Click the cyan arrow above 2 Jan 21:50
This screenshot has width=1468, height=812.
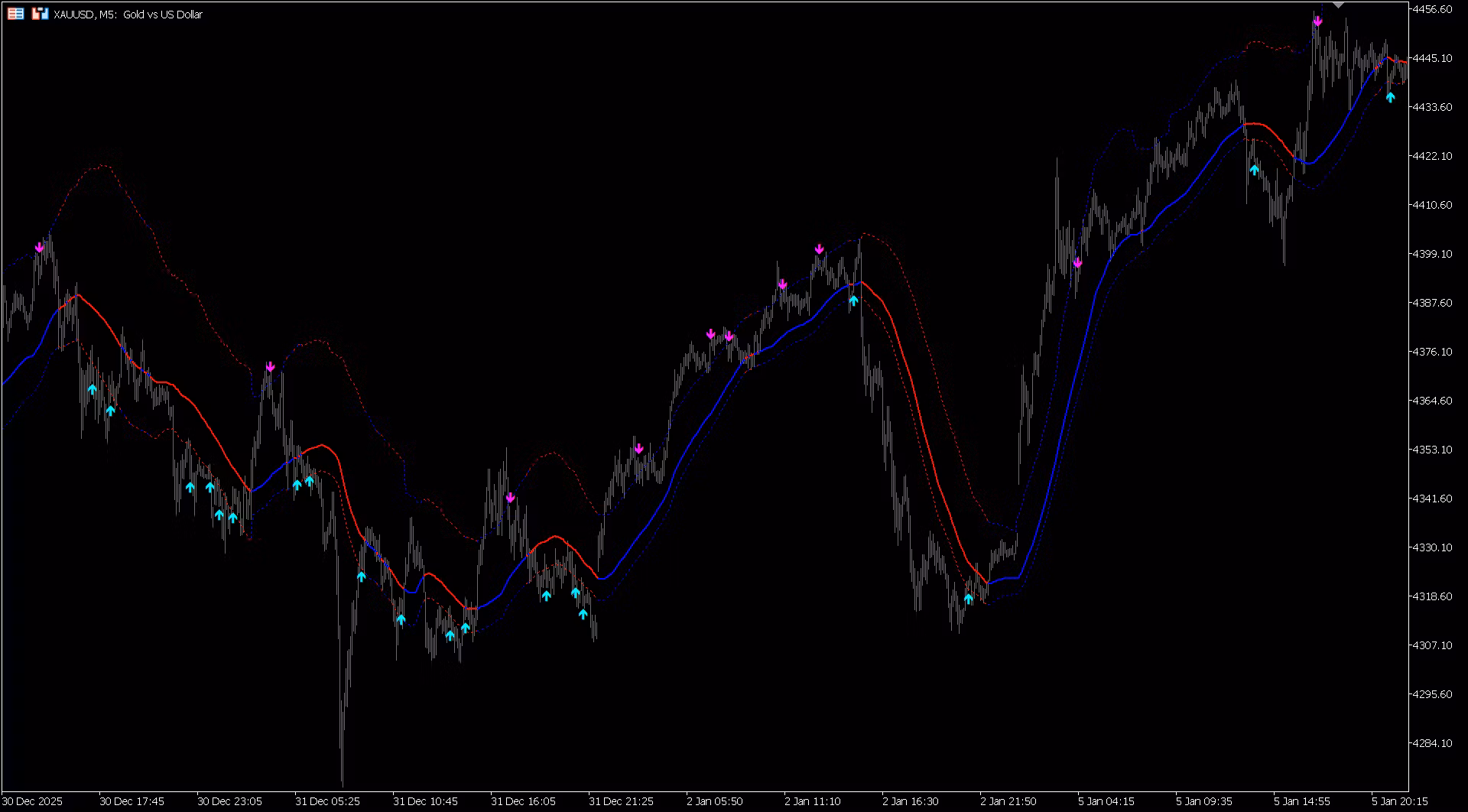[x=969, y=599]
